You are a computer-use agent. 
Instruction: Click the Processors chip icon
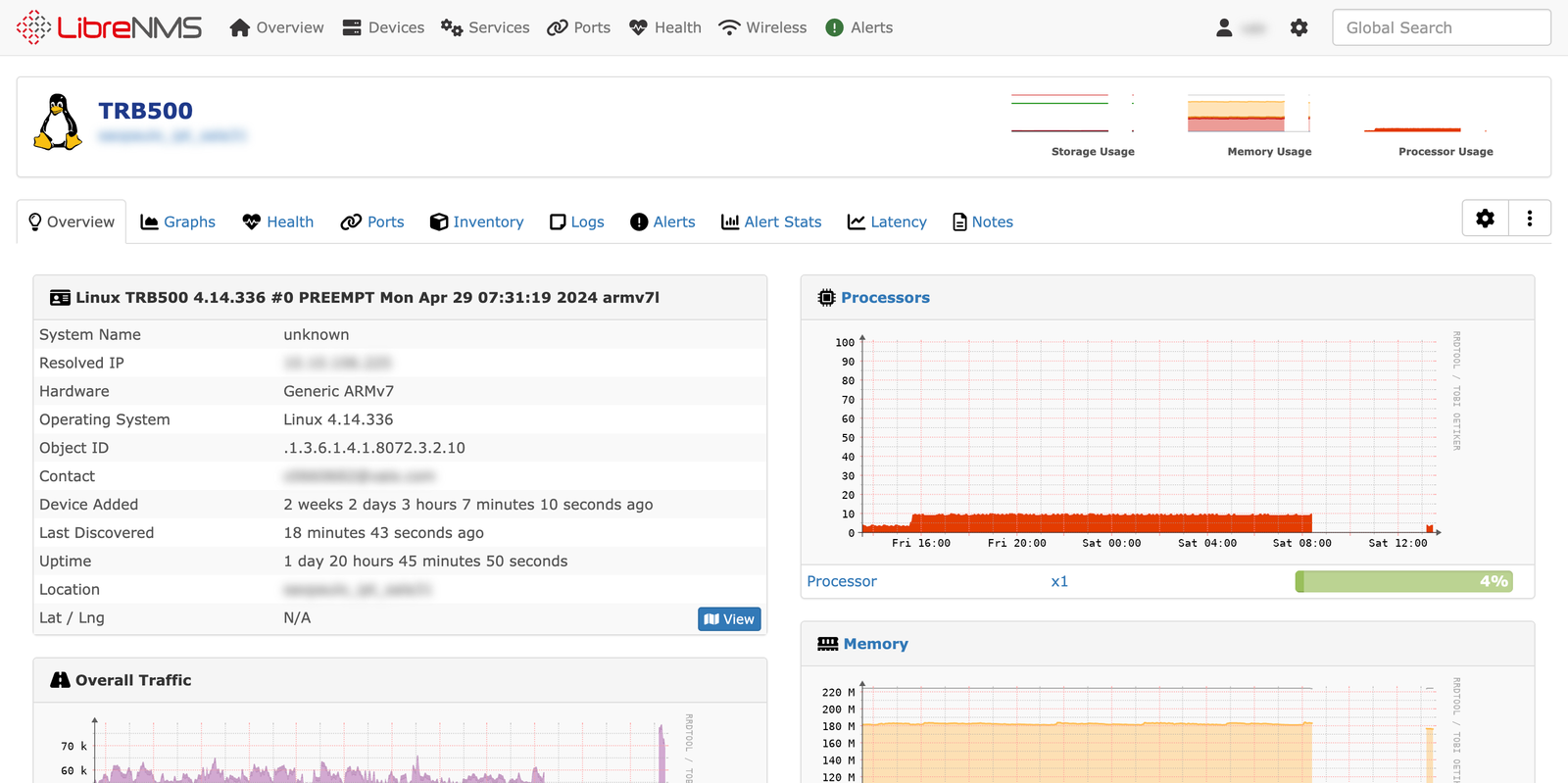pyautogui.click(x=826, y=297)
